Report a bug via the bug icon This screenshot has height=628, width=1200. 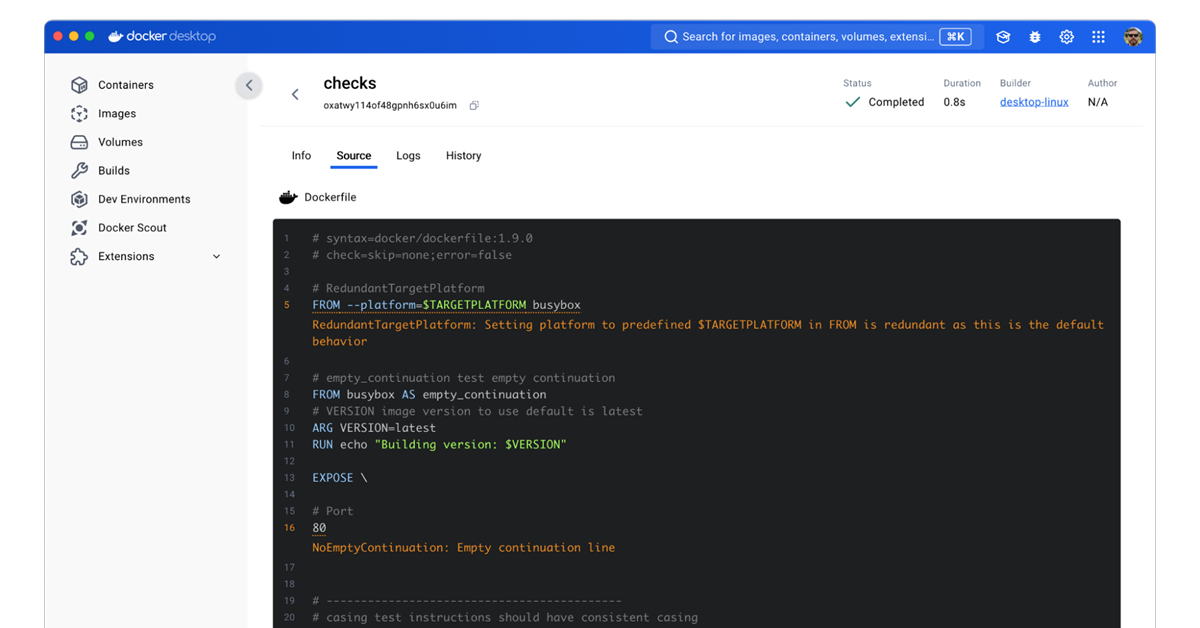tap(1034, 36)
